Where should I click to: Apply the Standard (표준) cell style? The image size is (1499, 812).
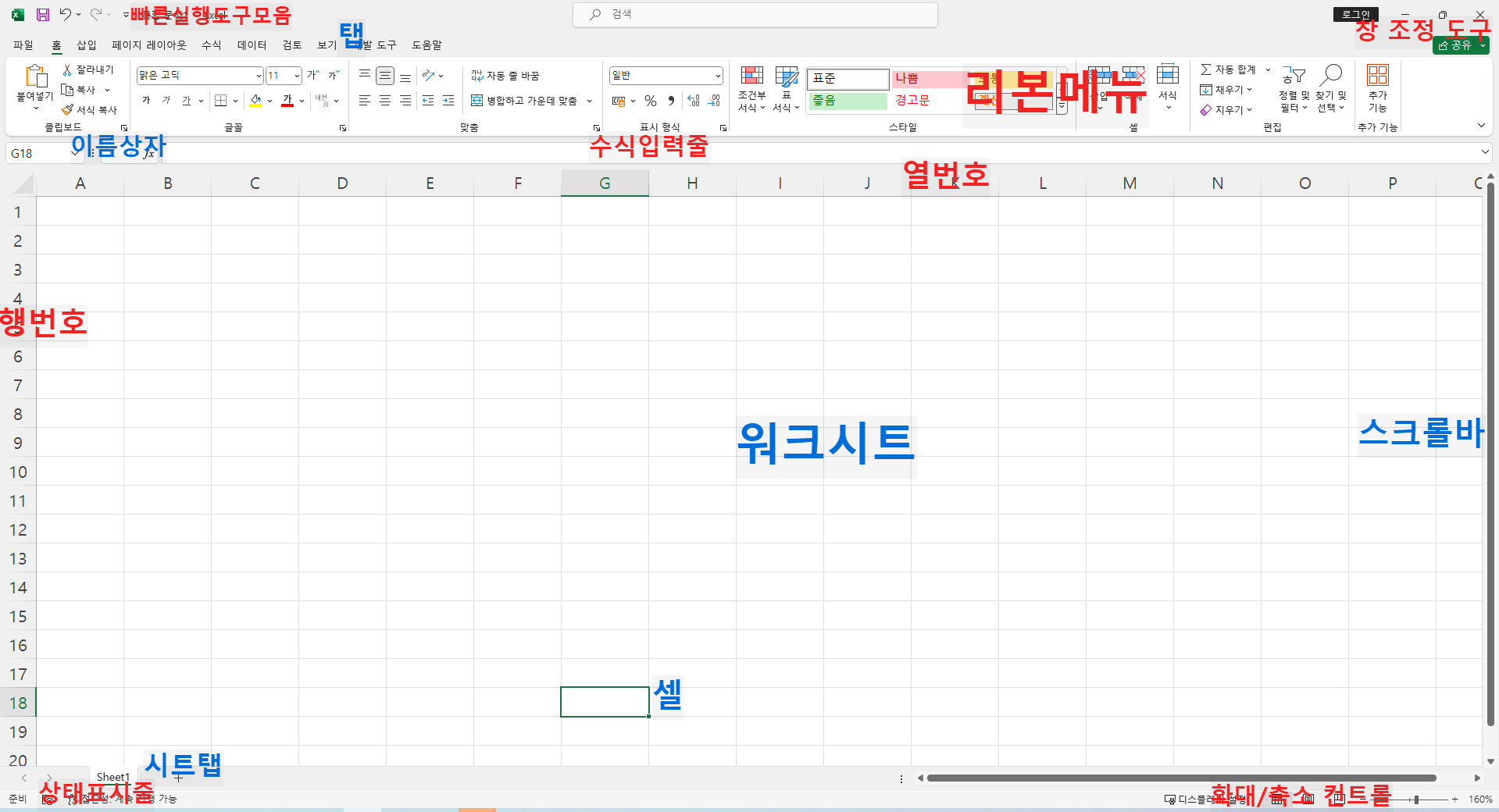click(x=848, y=78)
